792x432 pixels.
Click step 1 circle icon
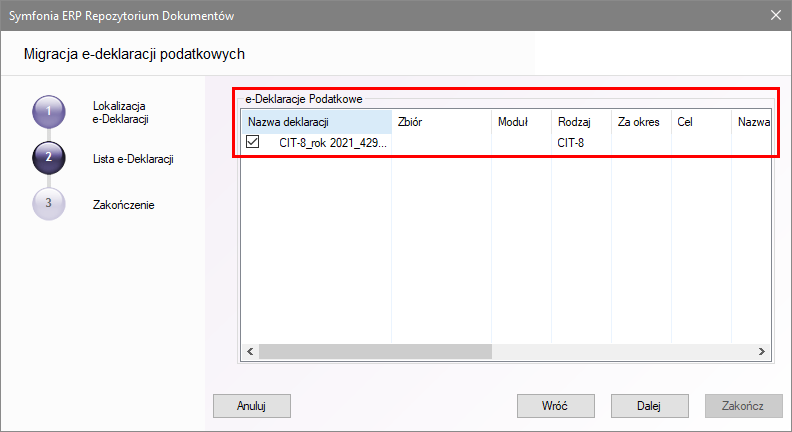click(x=49, y=112)
